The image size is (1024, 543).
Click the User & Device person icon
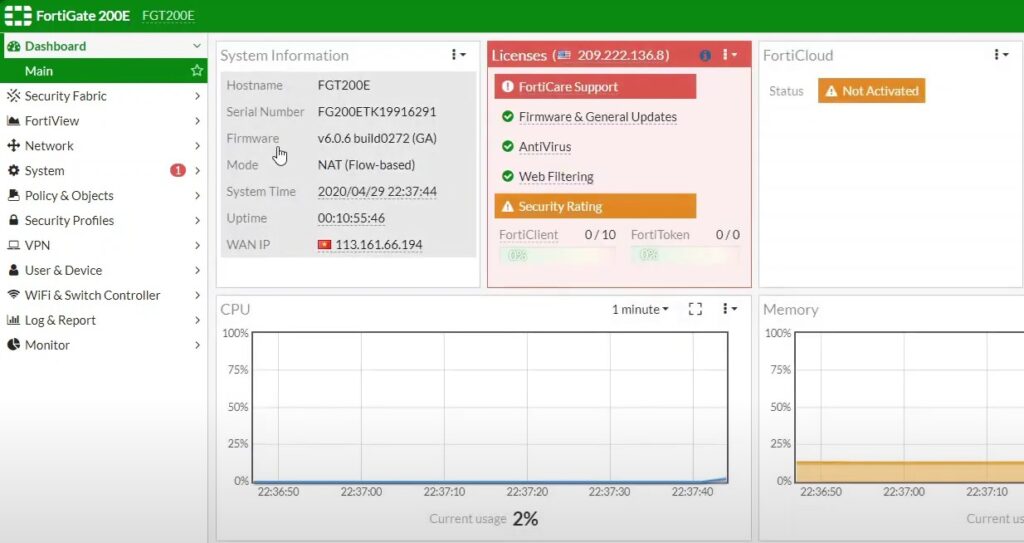tap(13, 270)
